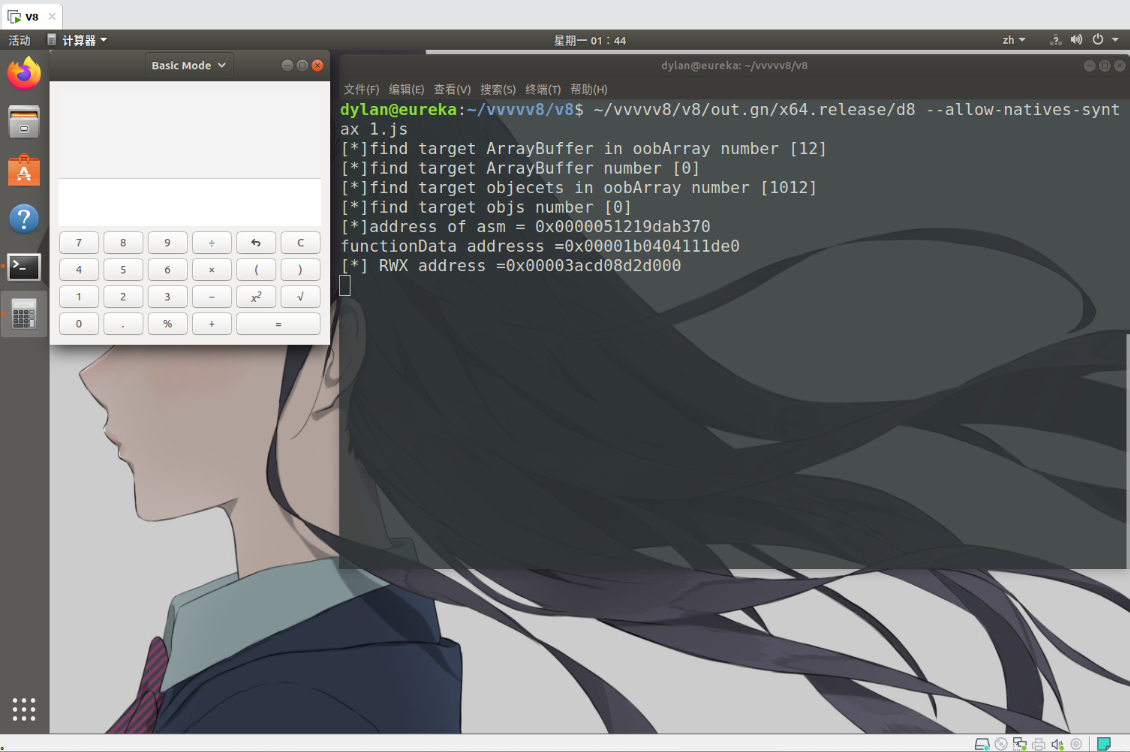Click the VM hard disk status icon

982,744
